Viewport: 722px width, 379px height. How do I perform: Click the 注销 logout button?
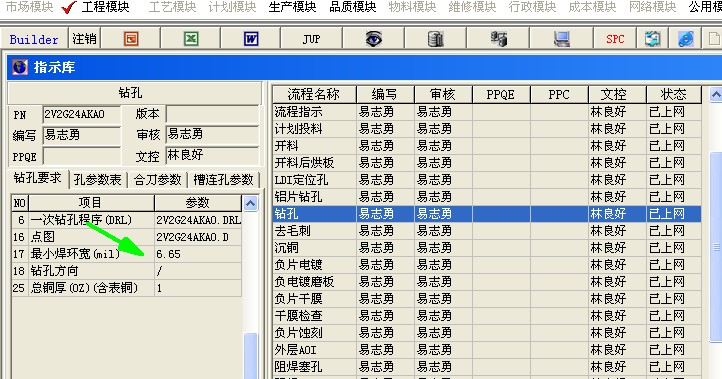point(84,39)
